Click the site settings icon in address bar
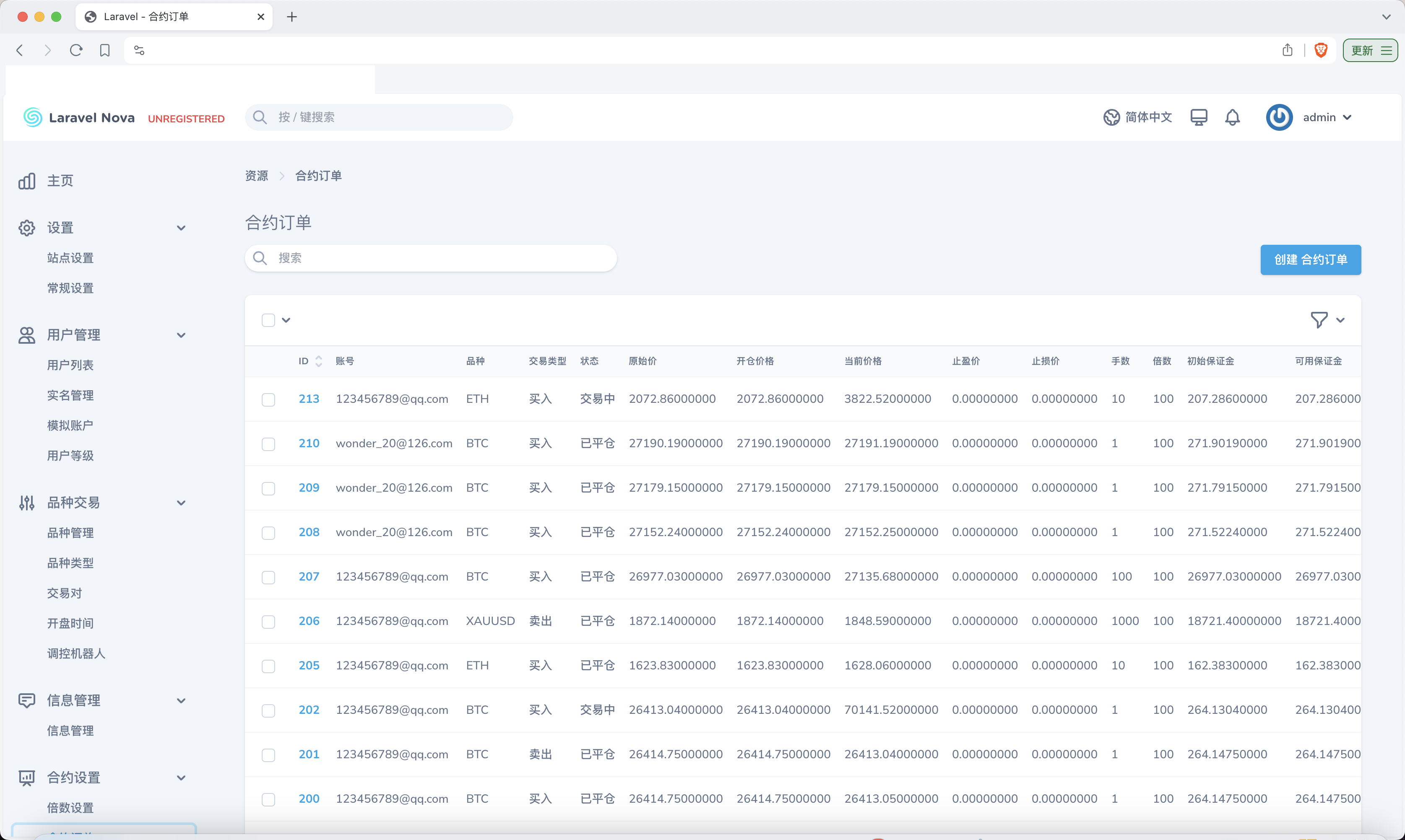1405x840 pixels. point(139,50)
